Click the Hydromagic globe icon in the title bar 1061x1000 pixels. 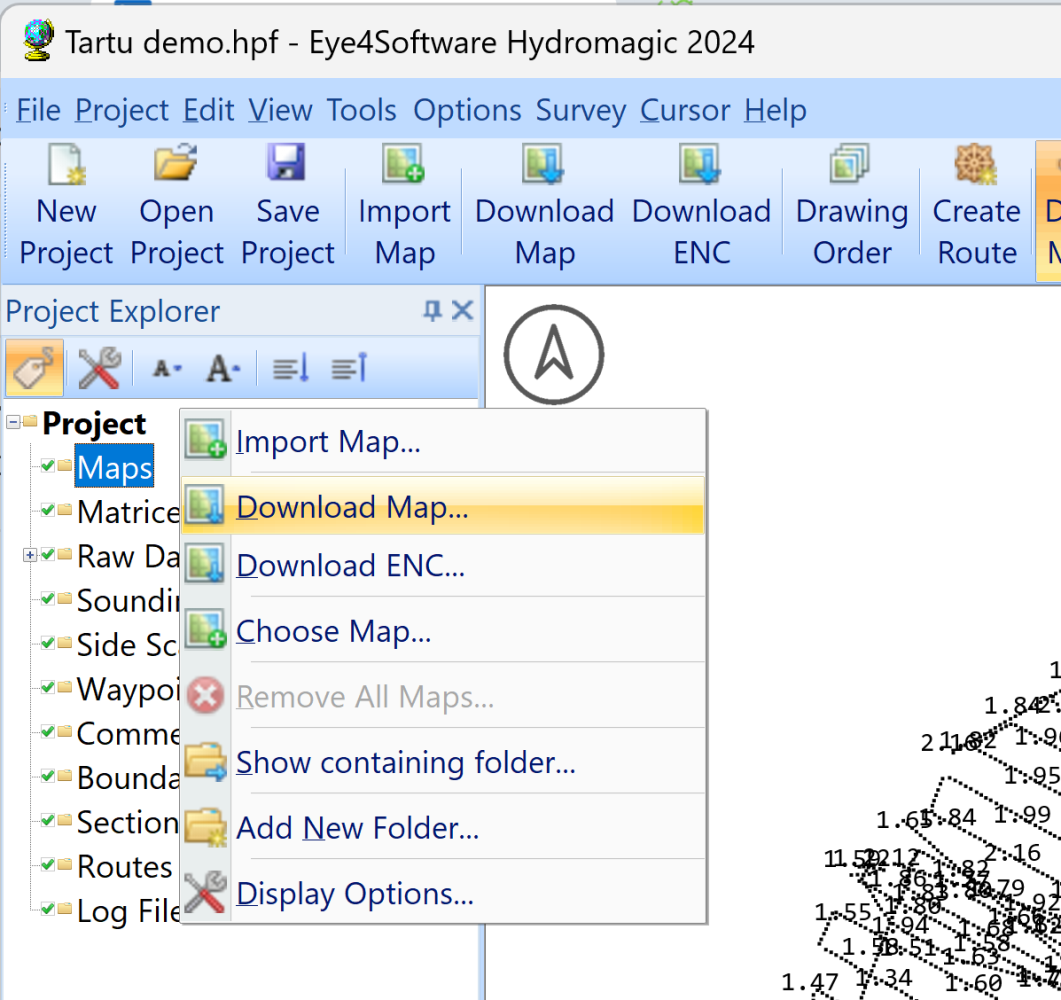click(38, 41)
